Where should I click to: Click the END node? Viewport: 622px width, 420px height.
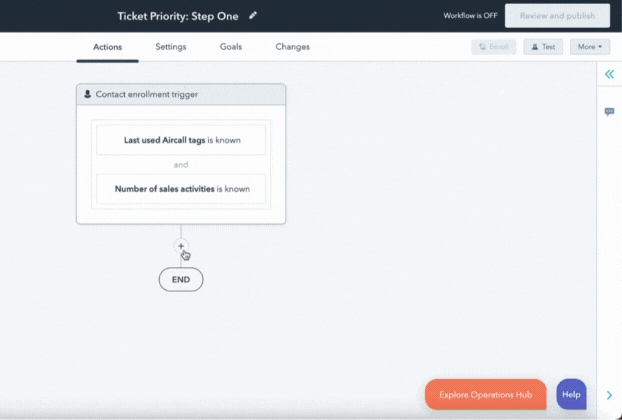pyautogui.click(x=181, y=280)
